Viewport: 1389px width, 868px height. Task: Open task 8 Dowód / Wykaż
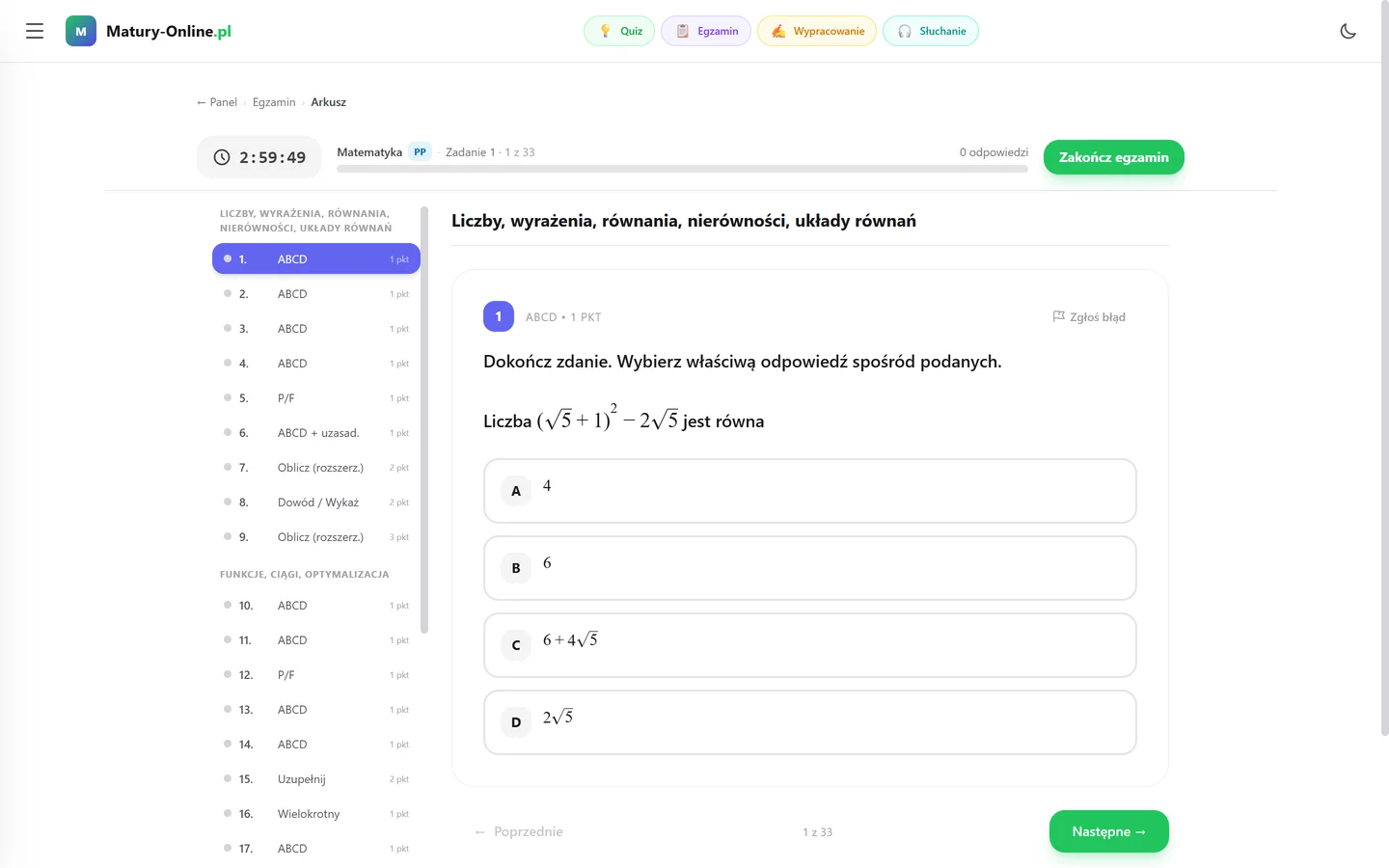point(316,502)
